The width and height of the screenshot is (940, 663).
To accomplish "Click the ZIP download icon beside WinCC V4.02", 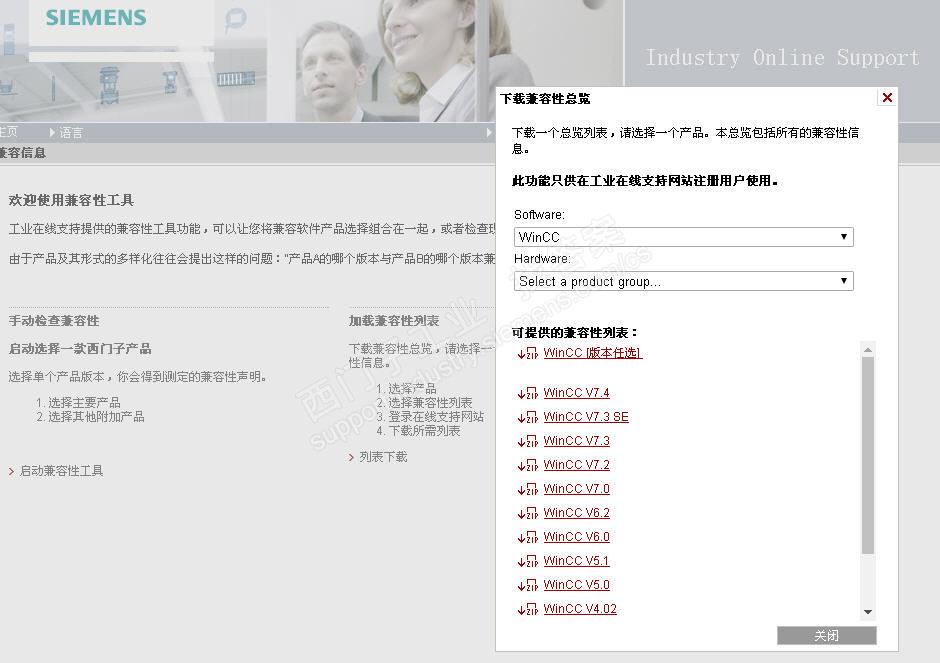I will click(x=528, y=610).
